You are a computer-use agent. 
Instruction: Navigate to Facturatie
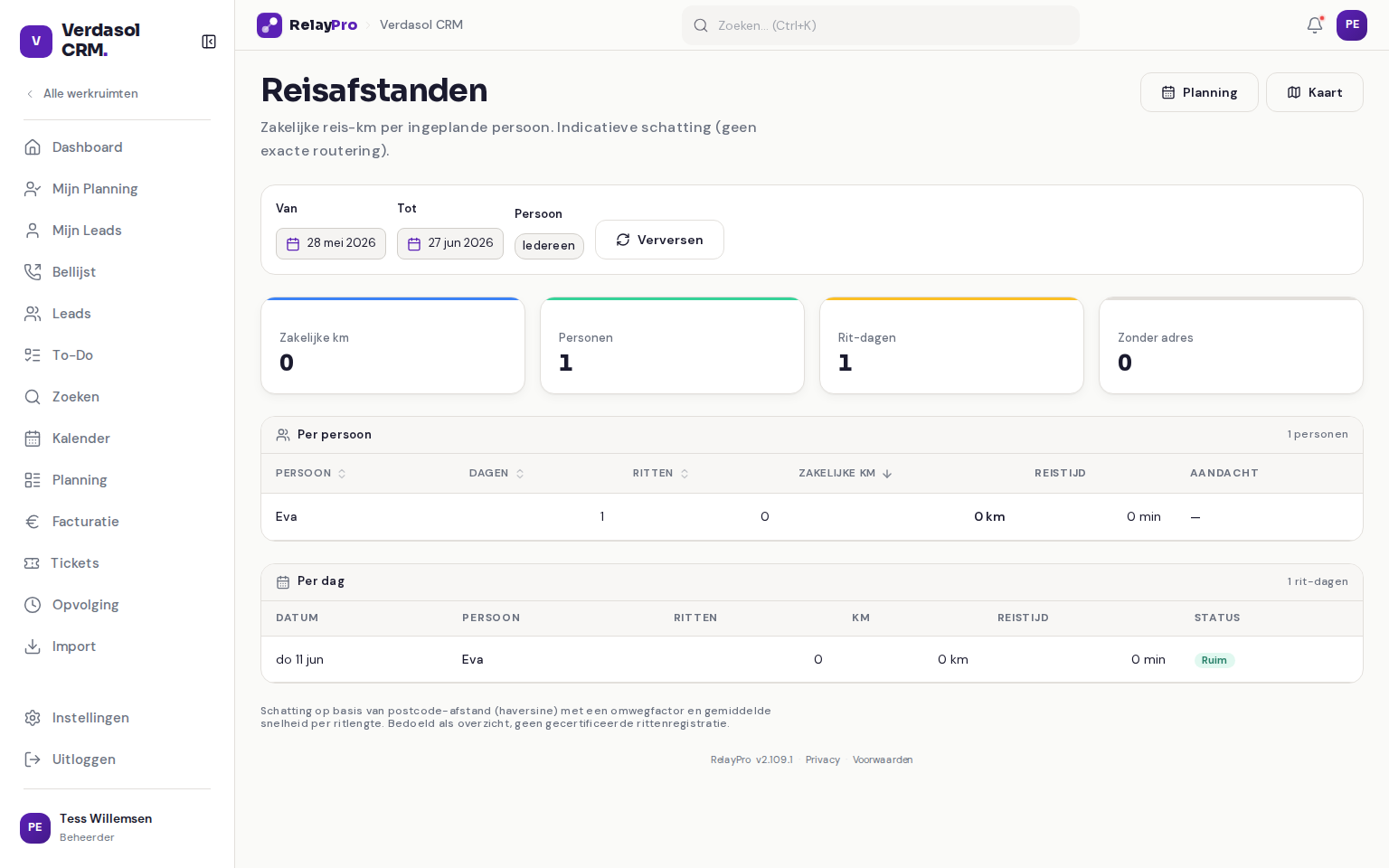[x=117, y=522]
